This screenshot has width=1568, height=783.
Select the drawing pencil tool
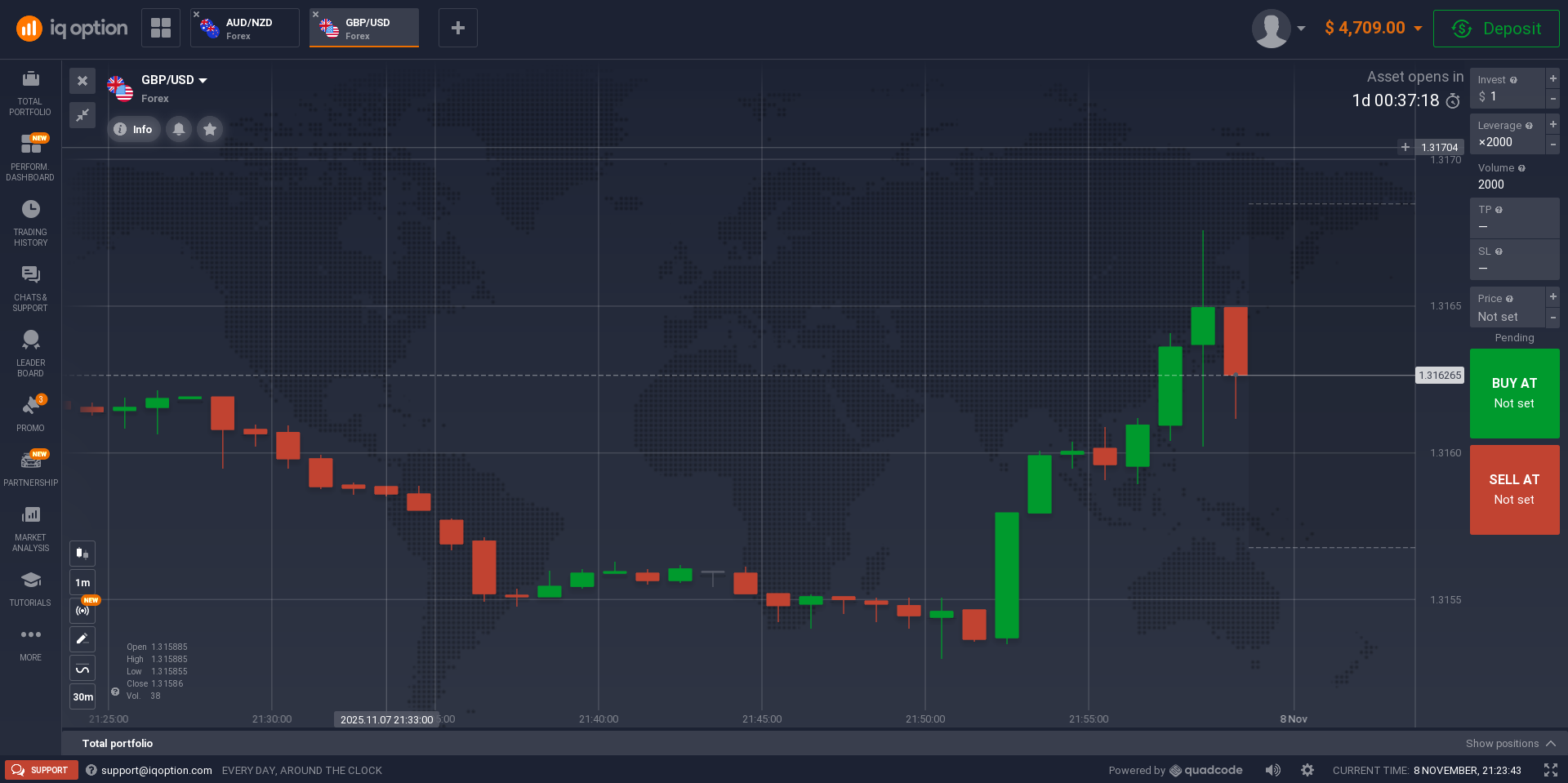coord(82,639)
